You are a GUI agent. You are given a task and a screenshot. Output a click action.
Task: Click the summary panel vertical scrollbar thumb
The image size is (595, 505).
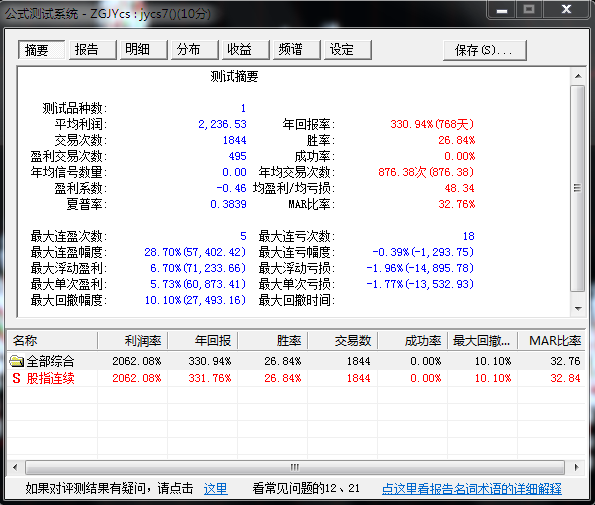578,188
